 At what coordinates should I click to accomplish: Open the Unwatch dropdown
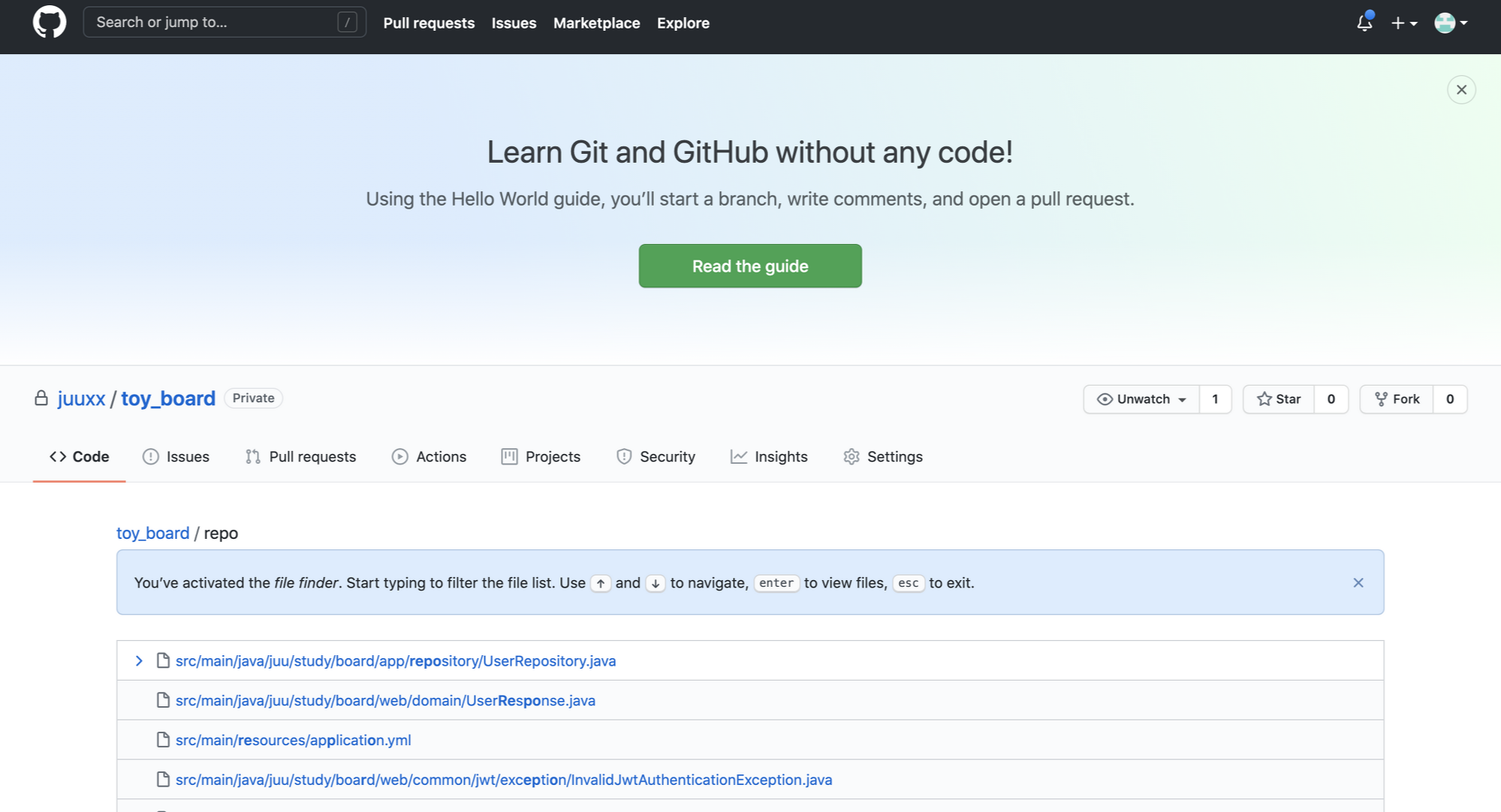[x=1141, y=399]
